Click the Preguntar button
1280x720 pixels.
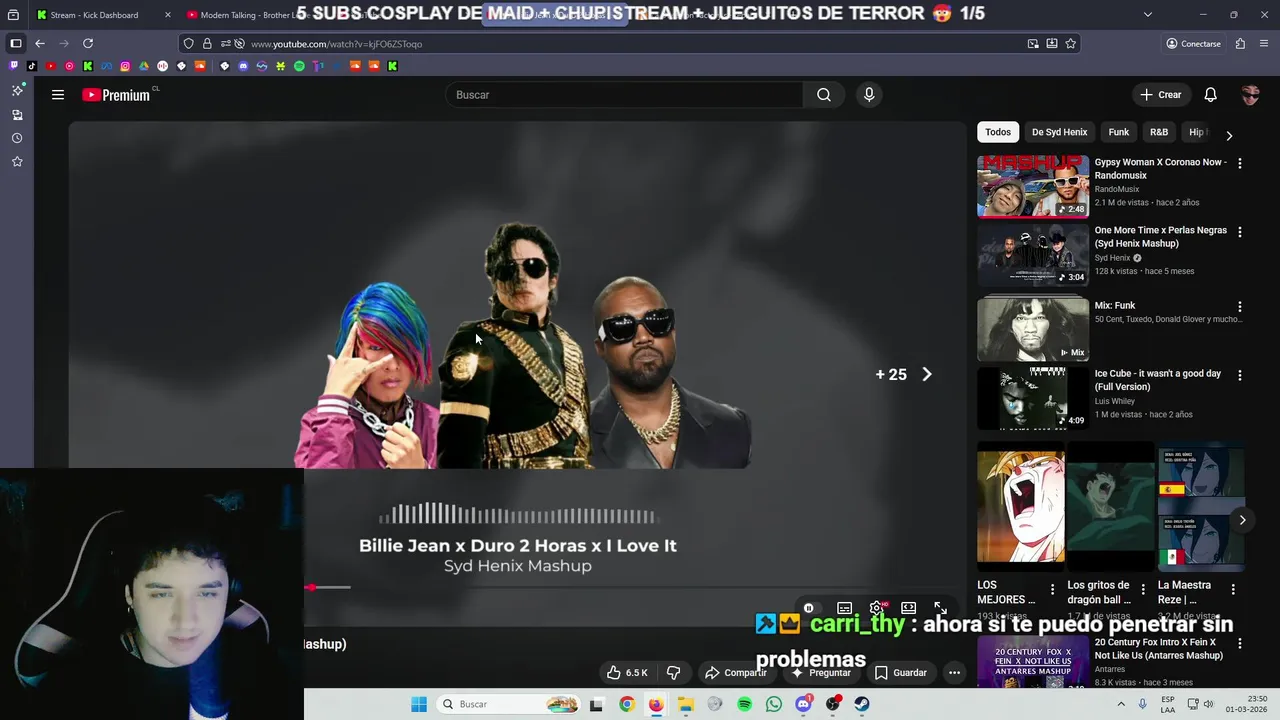(820, 673)
